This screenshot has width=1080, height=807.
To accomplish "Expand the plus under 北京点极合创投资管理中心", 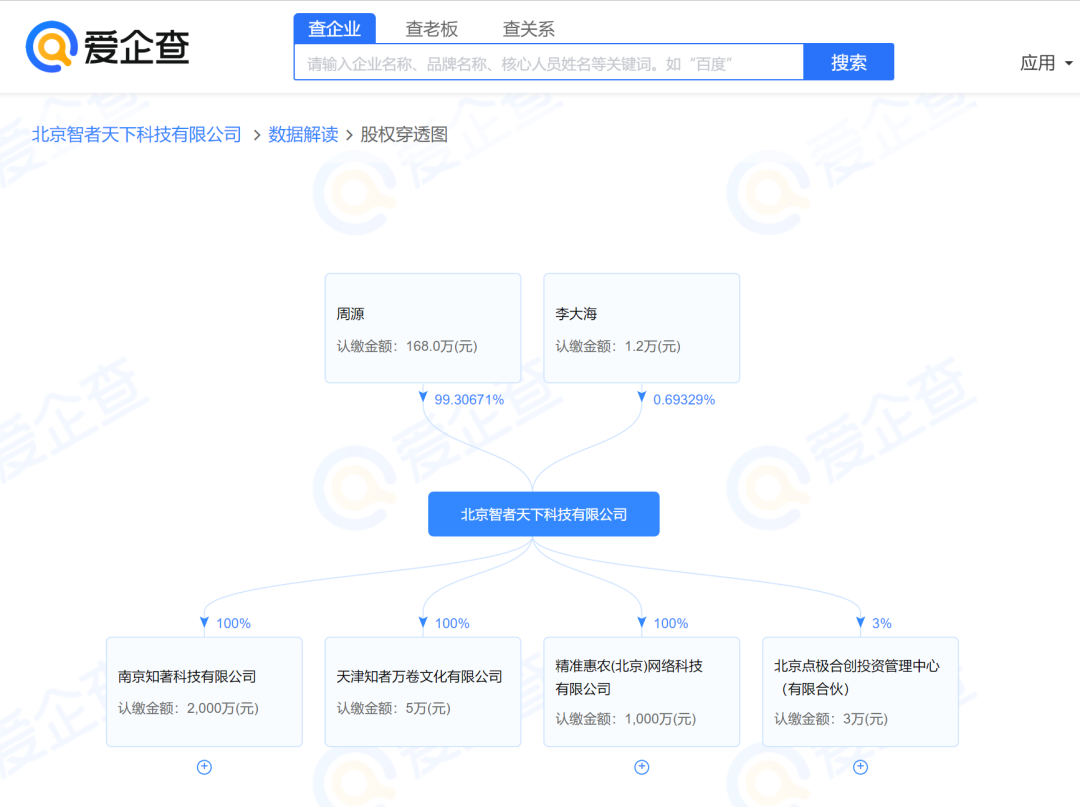I will (860, 767).
